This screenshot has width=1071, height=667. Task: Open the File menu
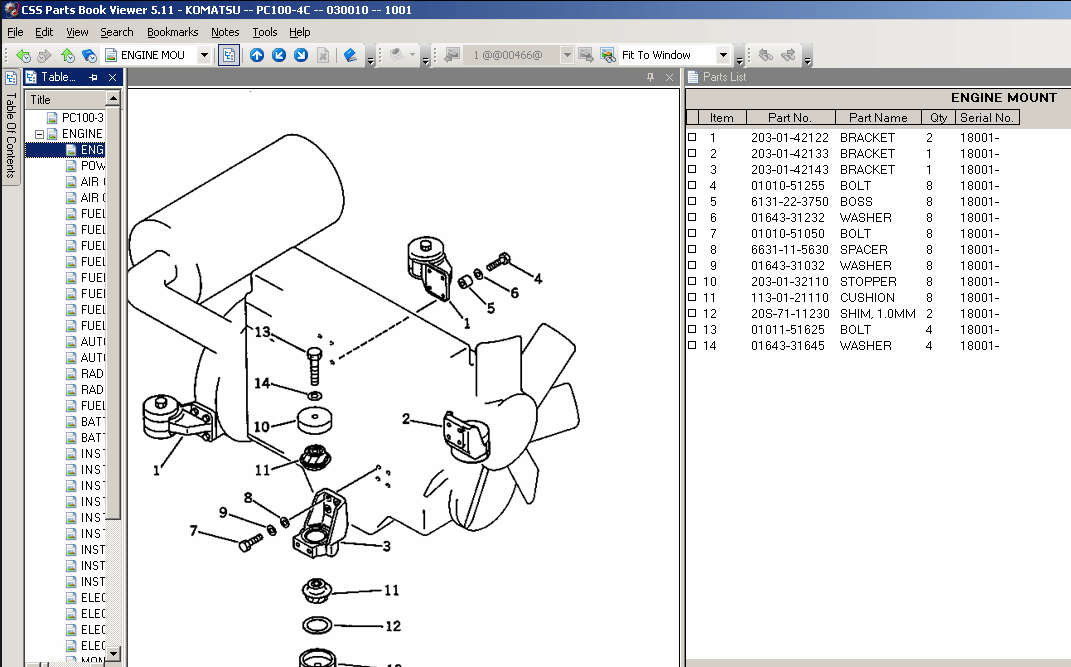pyautogui.click(x=15, y=32)
